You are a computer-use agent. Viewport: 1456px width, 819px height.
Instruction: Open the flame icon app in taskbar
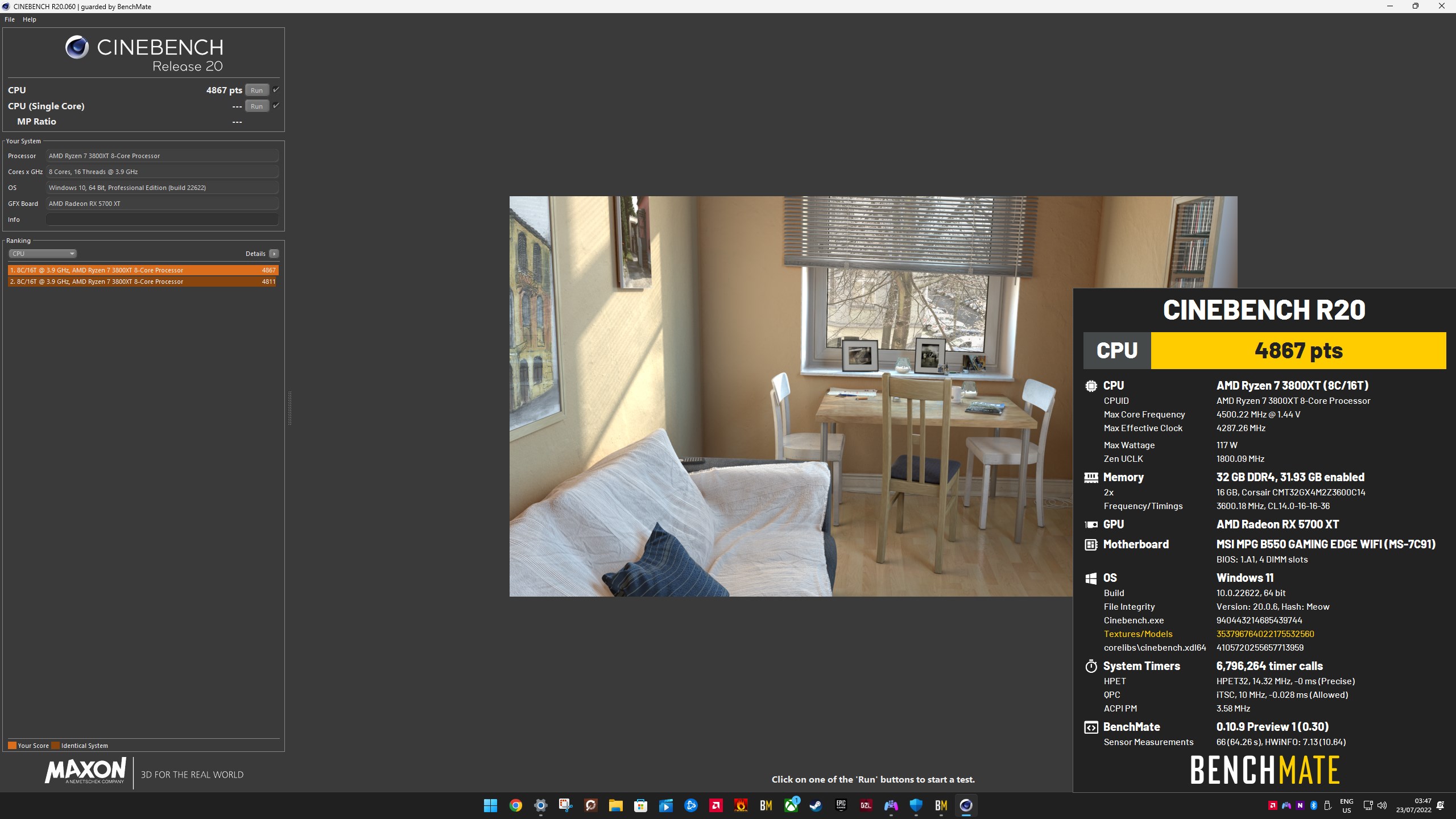point(741,805)
